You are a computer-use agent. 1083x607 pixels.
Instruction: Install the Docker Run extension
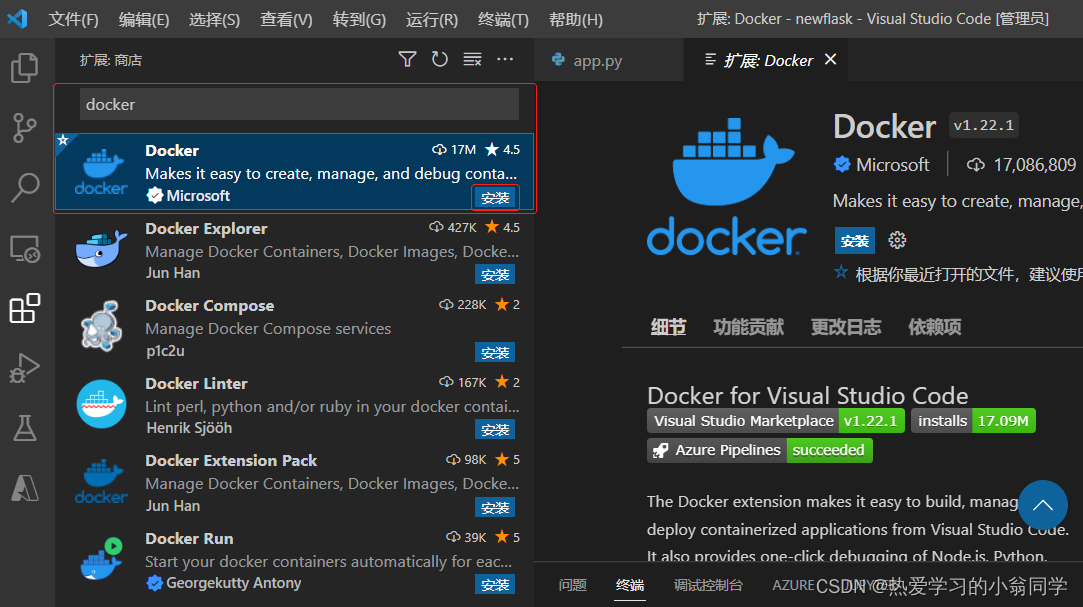pyautogui.click(x=495, y=585)
